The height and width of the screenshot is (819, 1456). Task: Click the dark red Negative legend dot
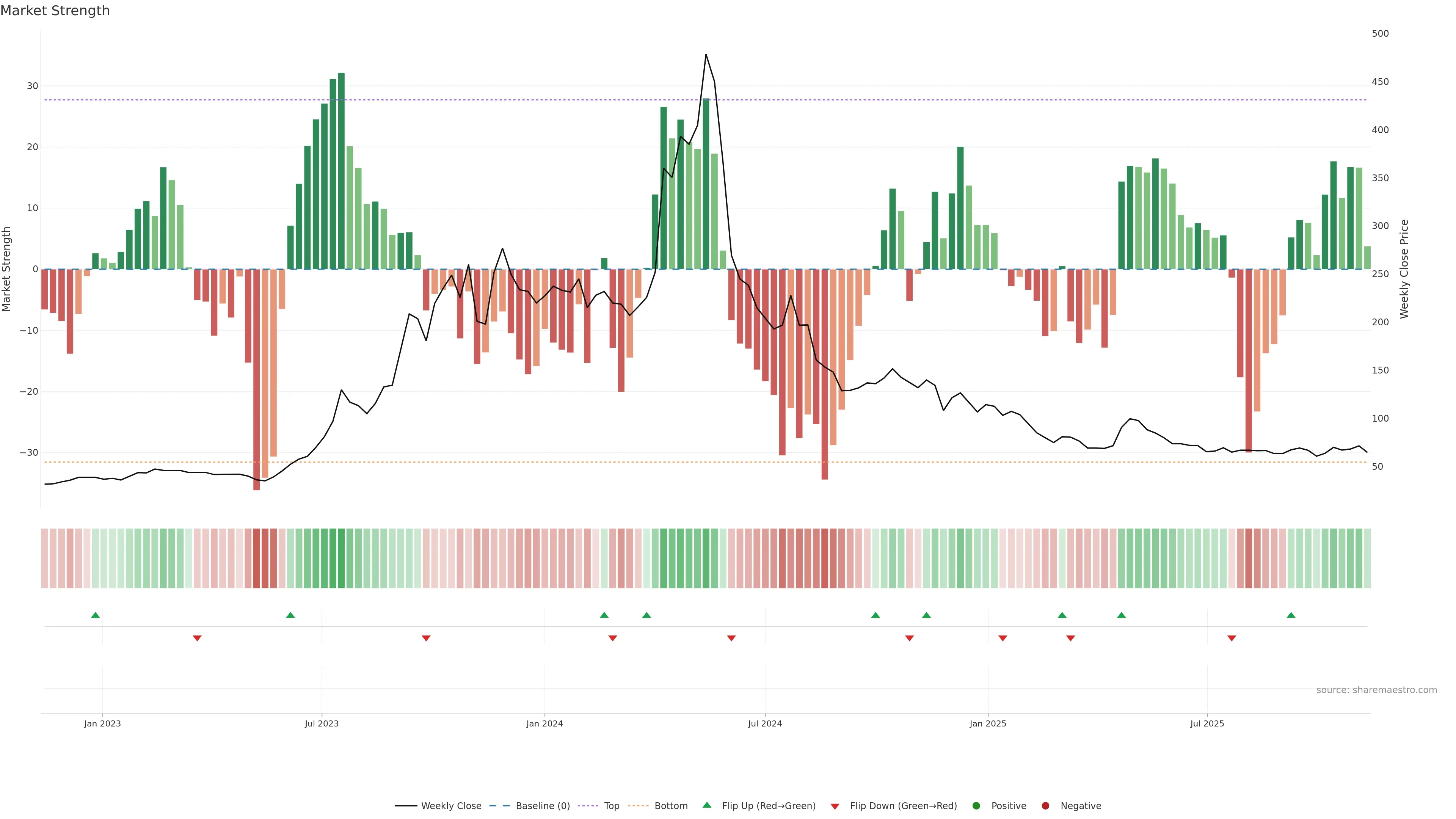point(1045,805)
